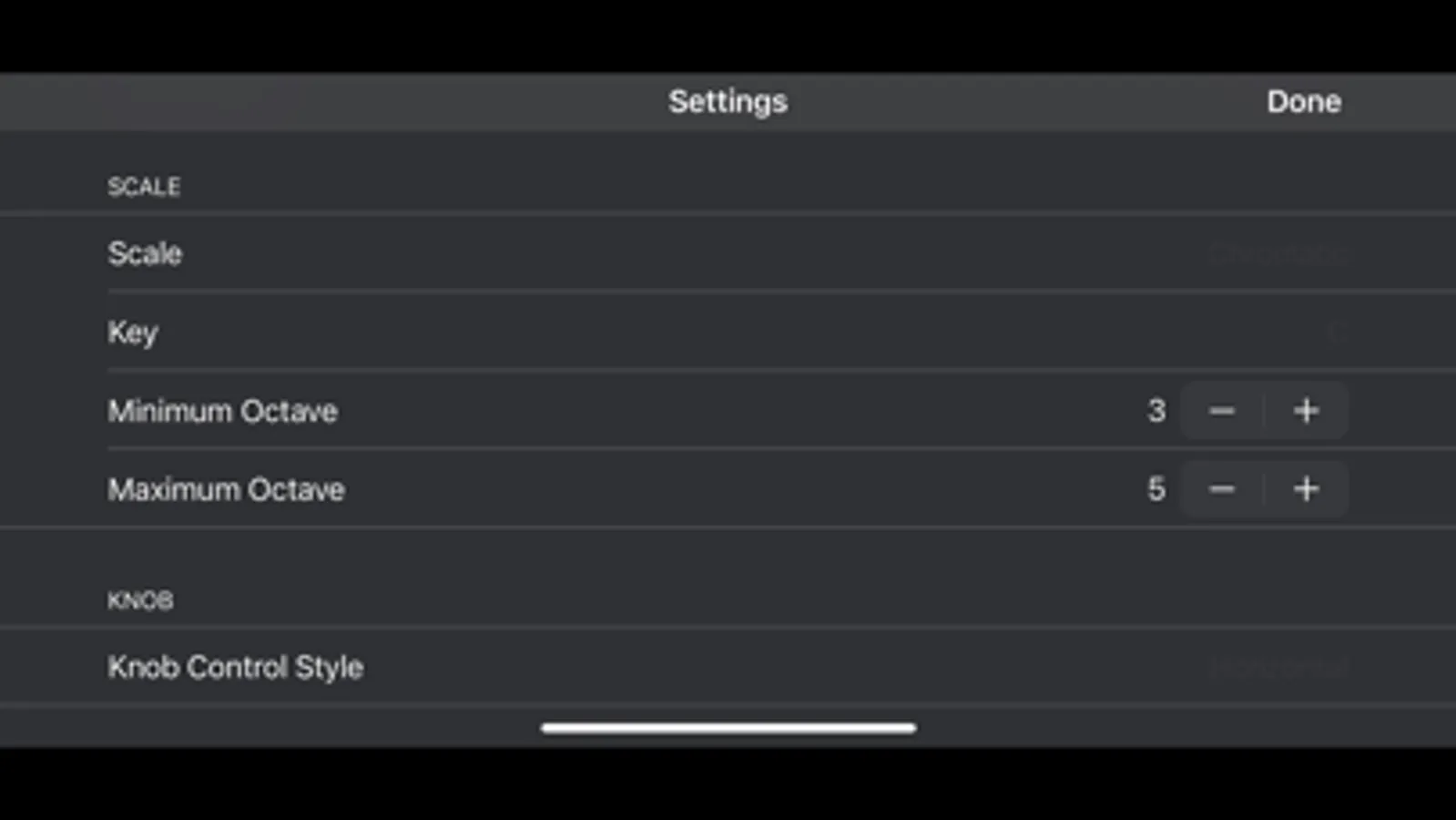Click the Minimum Octave value 3

(1156, 411)
